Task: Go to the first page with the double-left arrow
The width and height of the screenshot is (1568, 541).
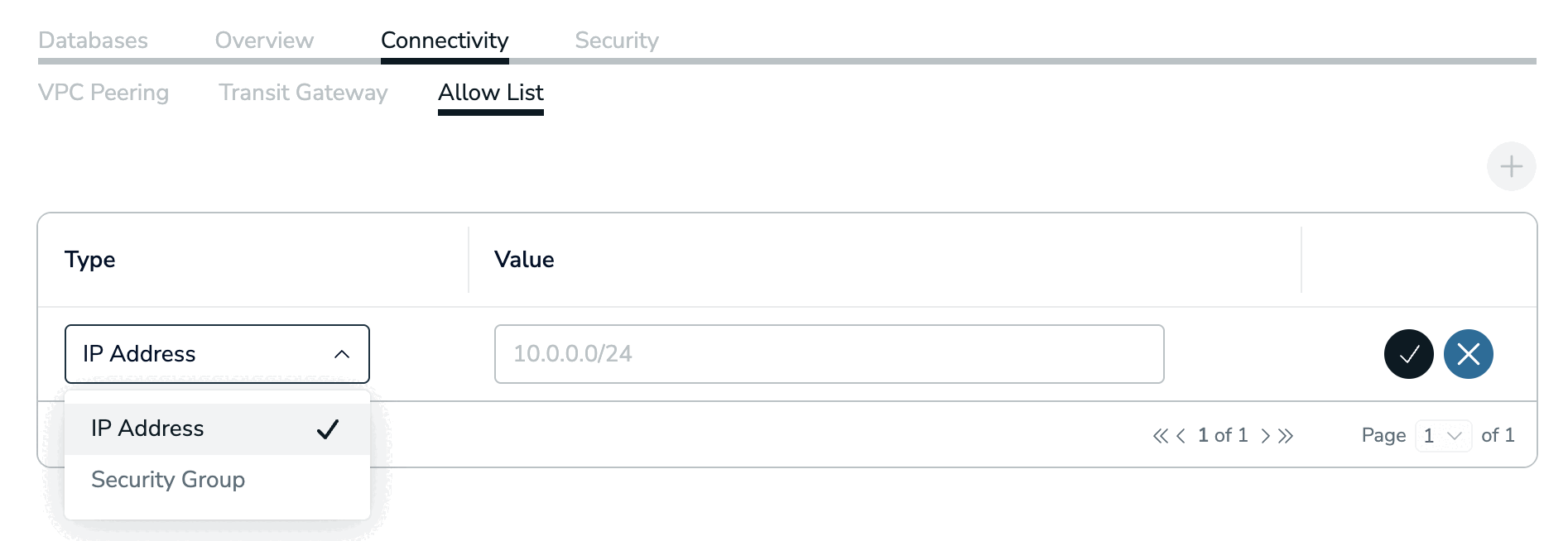Action: pos(1160,436)
